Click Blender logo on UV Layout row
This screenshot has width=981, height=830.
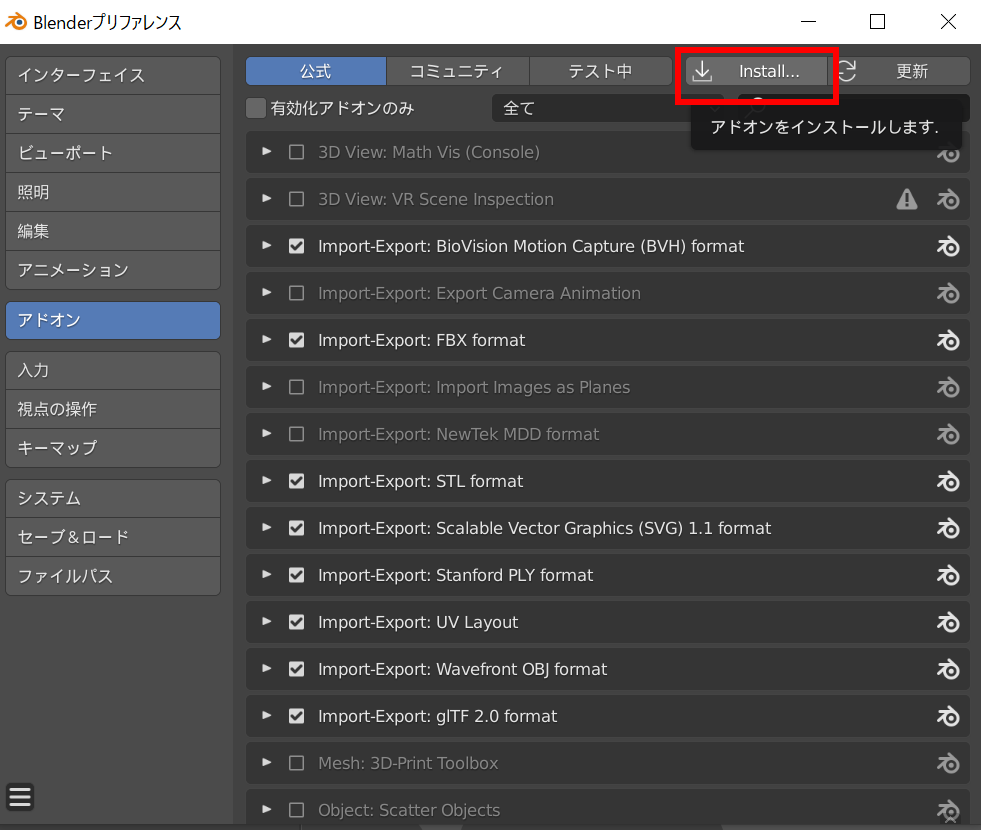[x=948, y=622]
